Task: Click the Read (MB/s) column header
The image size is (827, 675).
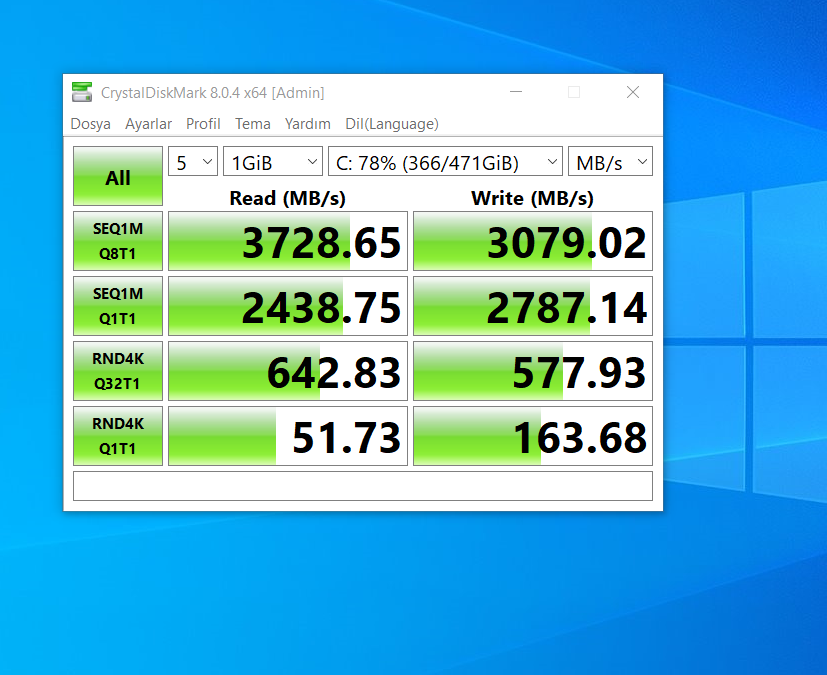Action: (x=287, y=198)
